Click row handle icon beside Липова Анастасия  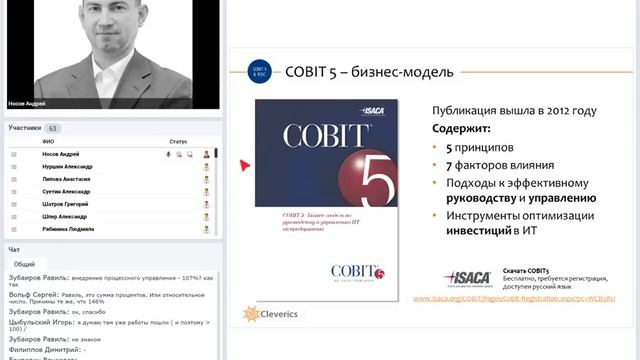pyautogui.click(x=14, y=179)
